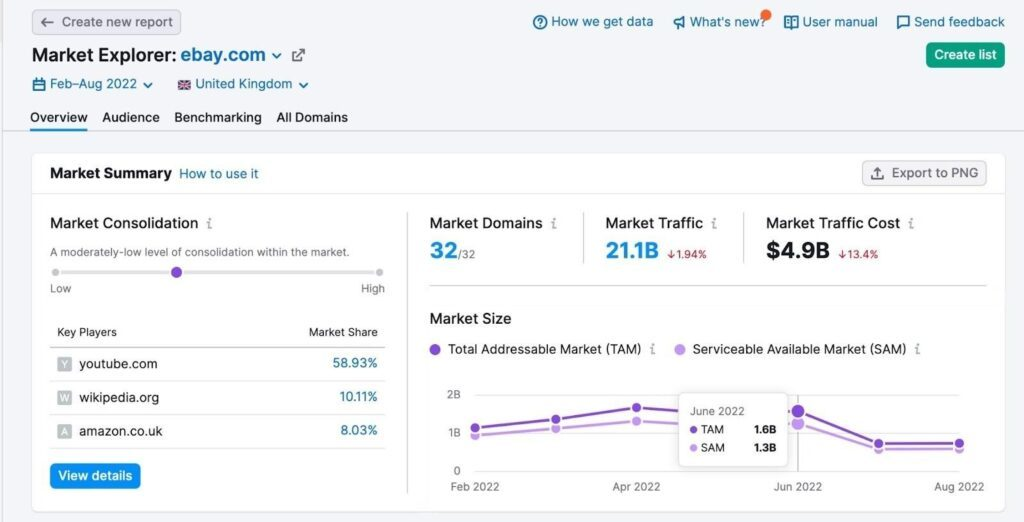Image resolution: width=1024 pixels, height=522 pixels.
Task: Switch to the Audience tab
Action: (x=131, y=118)
